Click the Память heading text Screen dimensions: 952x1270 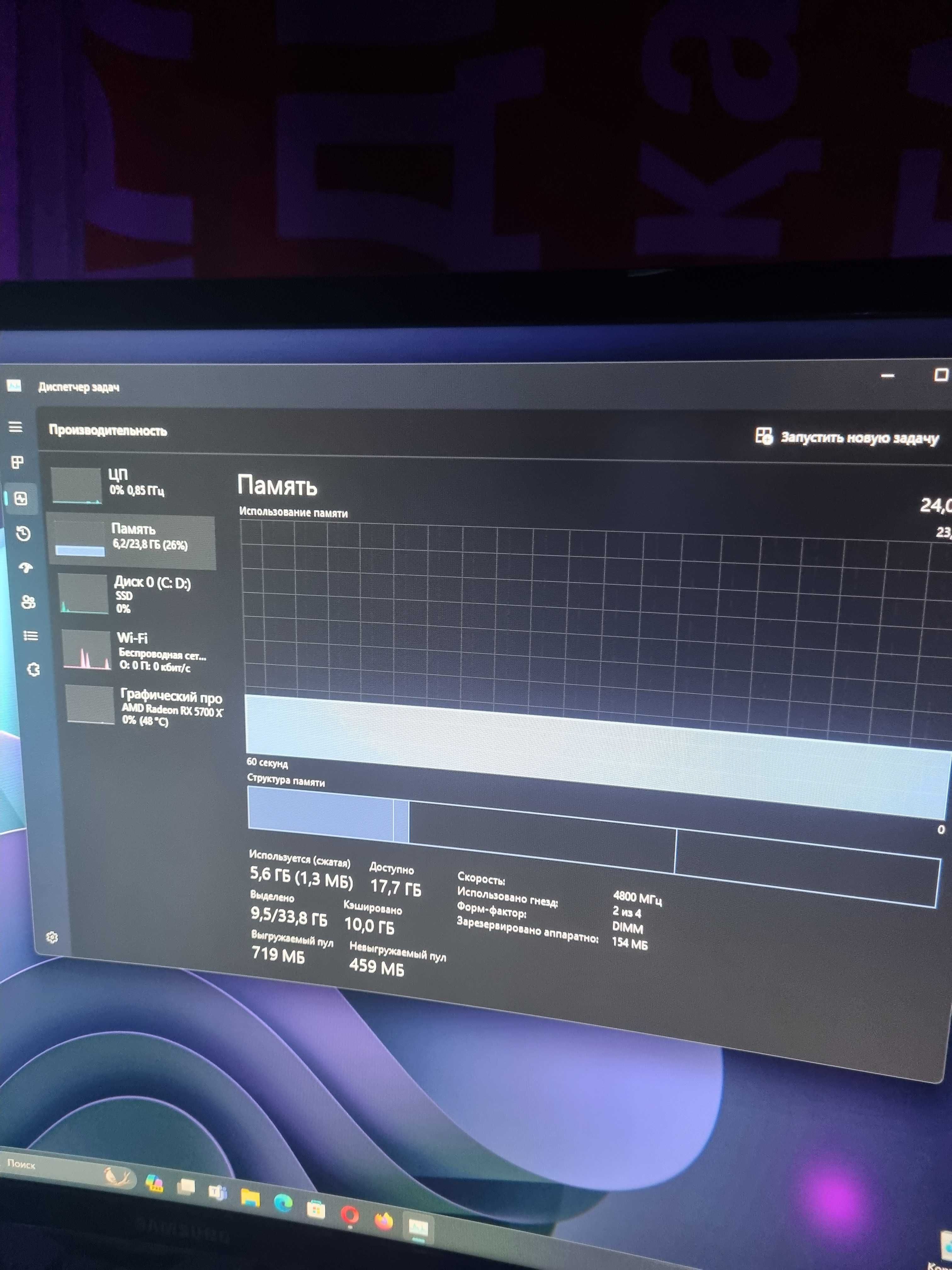(277, 486)
